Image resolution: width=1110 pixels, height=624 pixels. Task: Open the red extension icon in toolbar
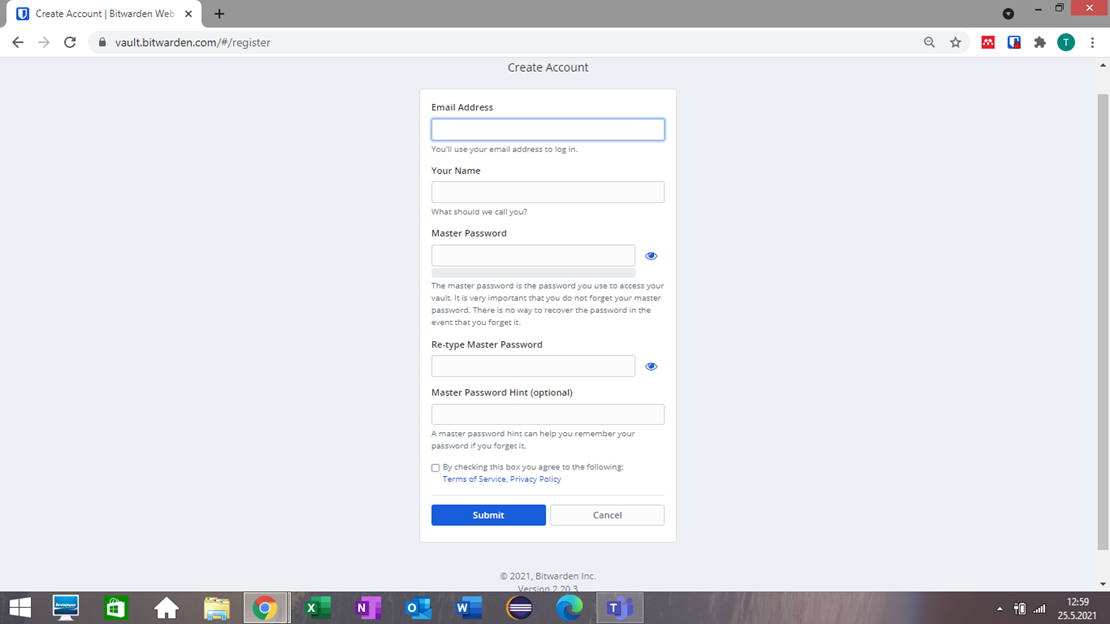click(x=988, y=42)
